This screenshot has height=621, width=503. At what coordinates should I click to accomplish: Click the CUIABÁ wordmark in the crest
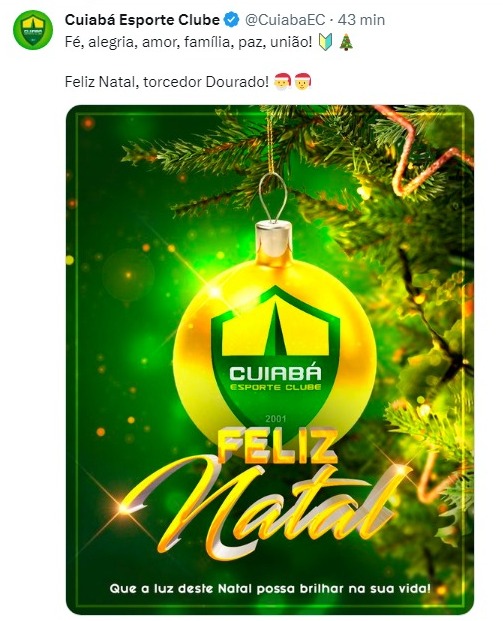click(276, 373)
